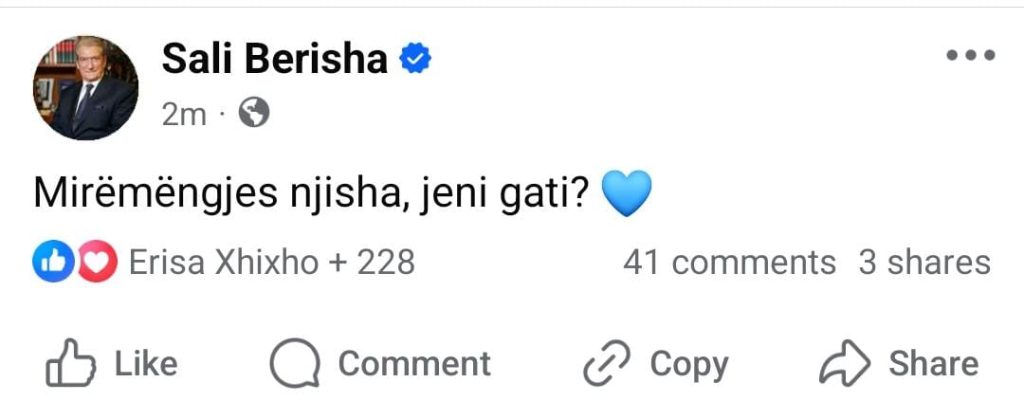Click the Sali Berisha profile name
Image resolution: width=1024 pixels, height=419 pixels.
click(274, 60)
